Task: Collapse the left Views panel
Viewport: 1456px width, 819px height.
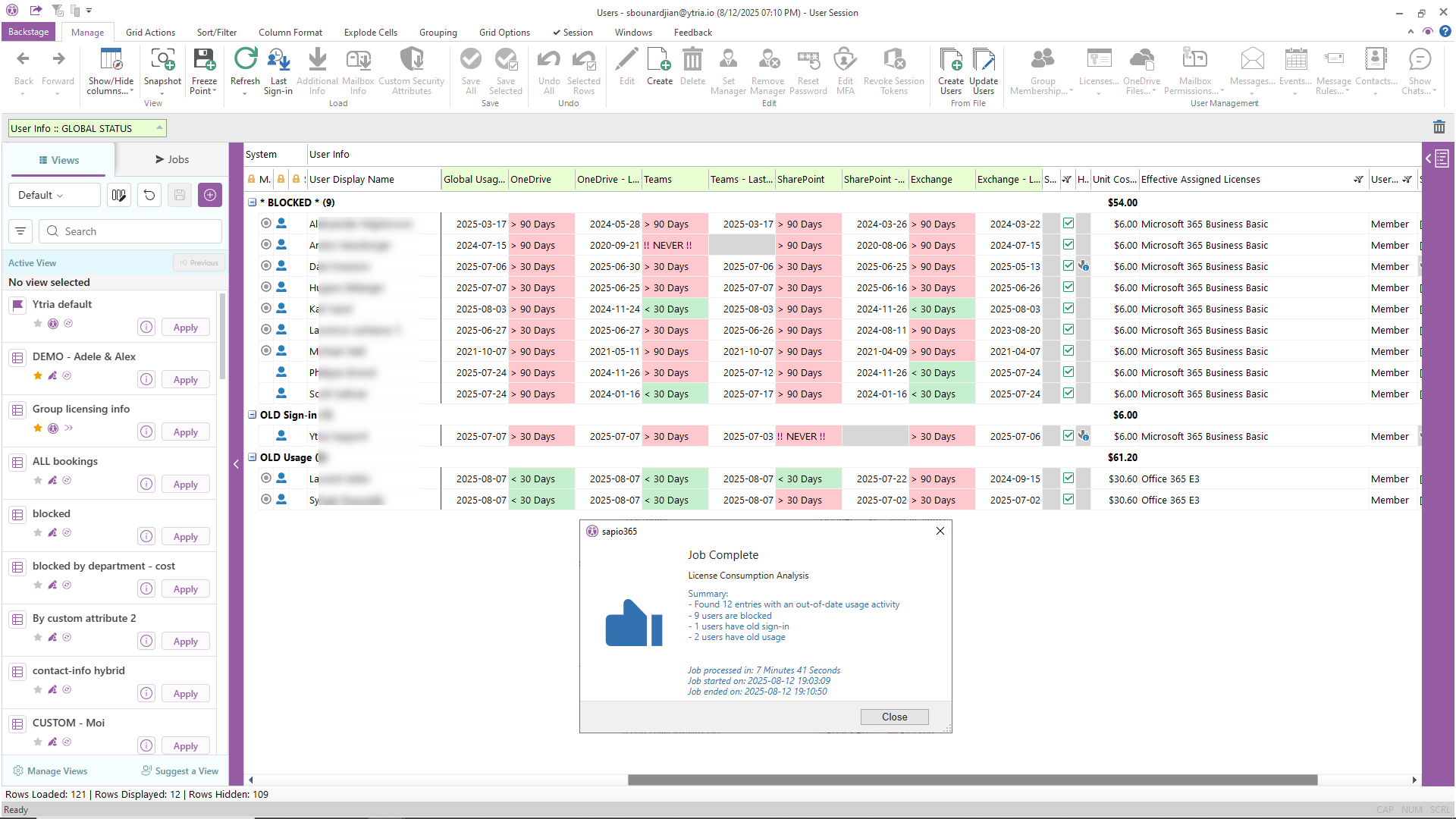Action: click(236, 464)
